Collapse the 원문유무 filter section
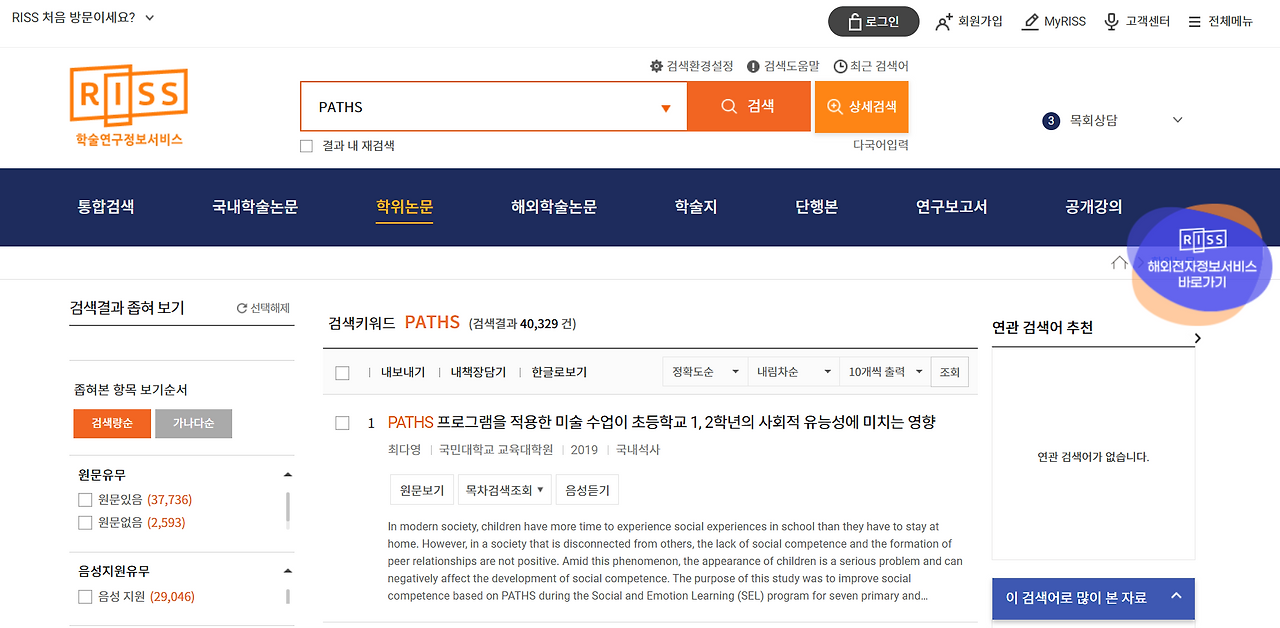 pos(288,475)
